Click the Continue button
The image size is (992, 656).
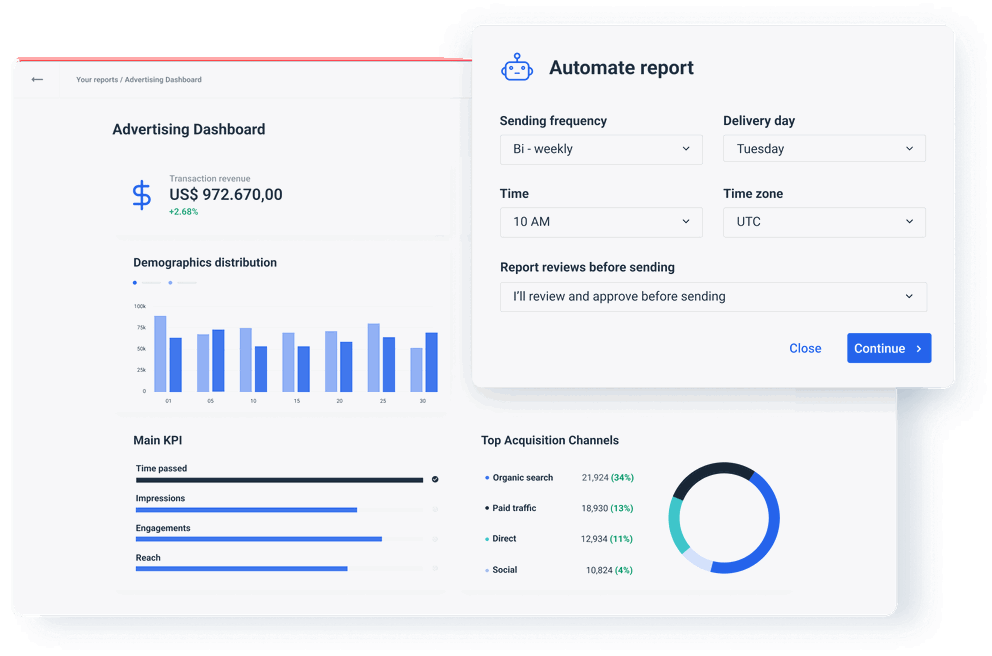888,348
